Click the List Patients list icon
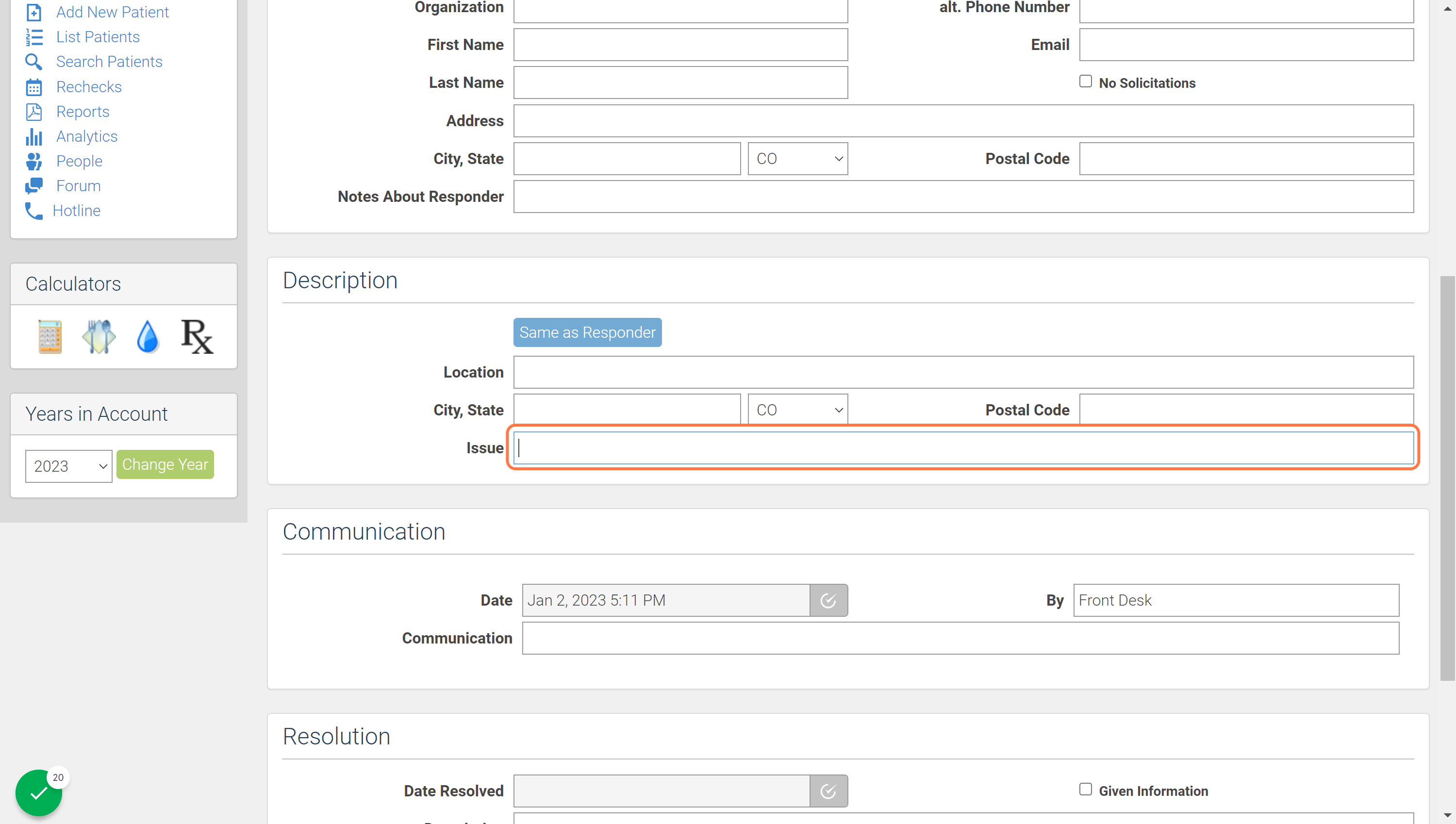Image resolution: width=1456 pixels, height=824 pixels. point(34,37)
